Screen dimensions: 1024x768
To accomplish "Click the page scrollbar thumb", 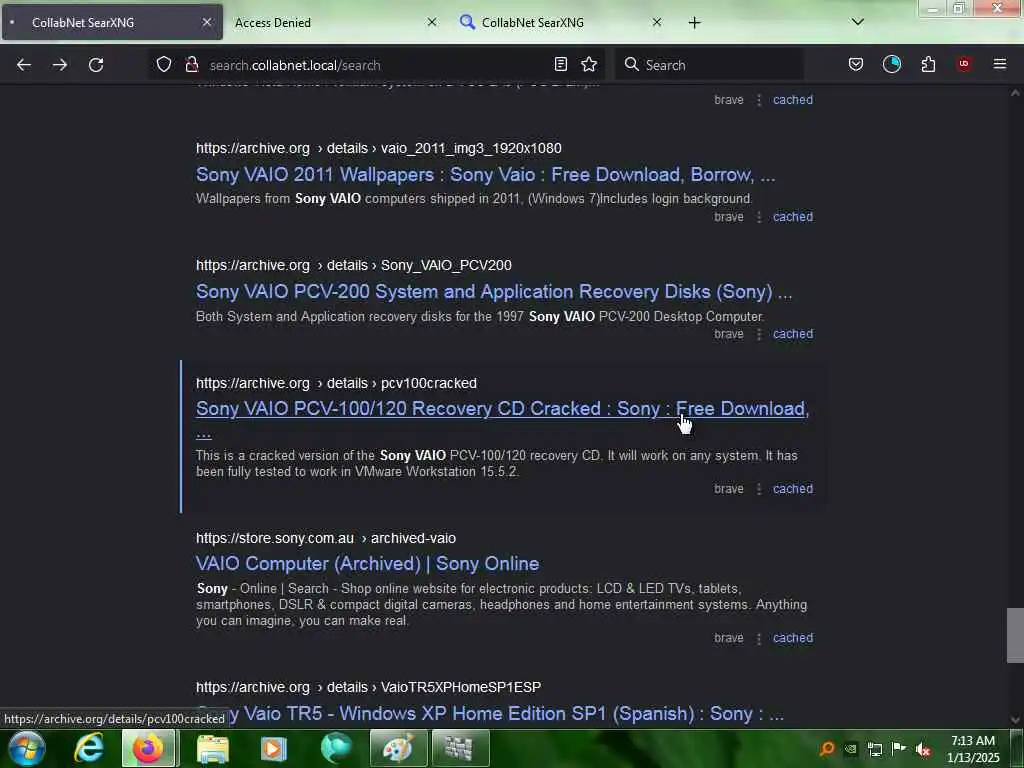I will (1015, 635).
